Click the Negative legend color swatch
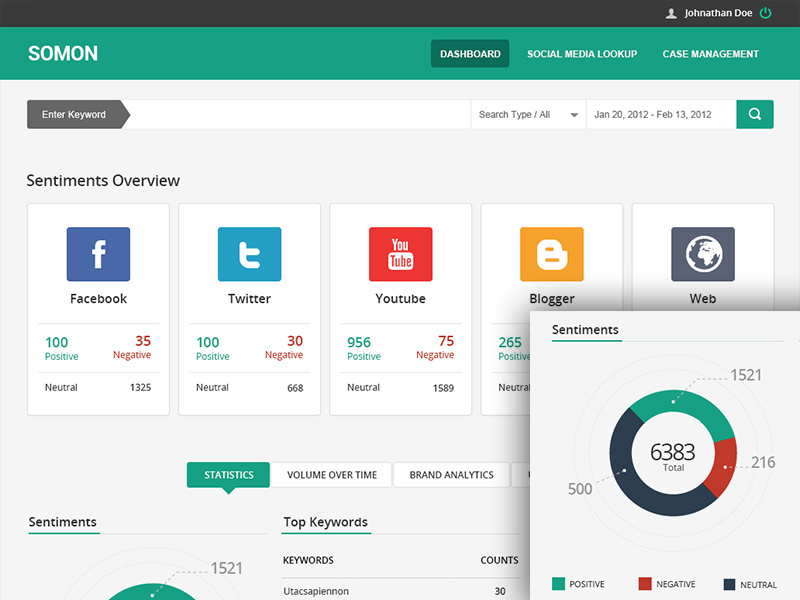The image size is (800, 600). [x=645, y=584]
